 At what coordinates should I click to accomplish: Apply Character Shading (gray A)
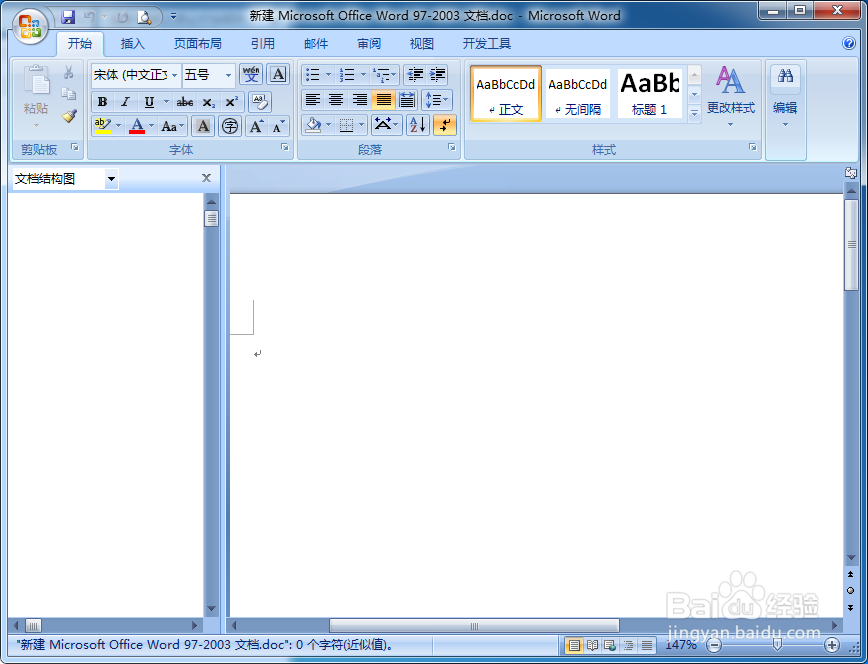tap(203, 126)
